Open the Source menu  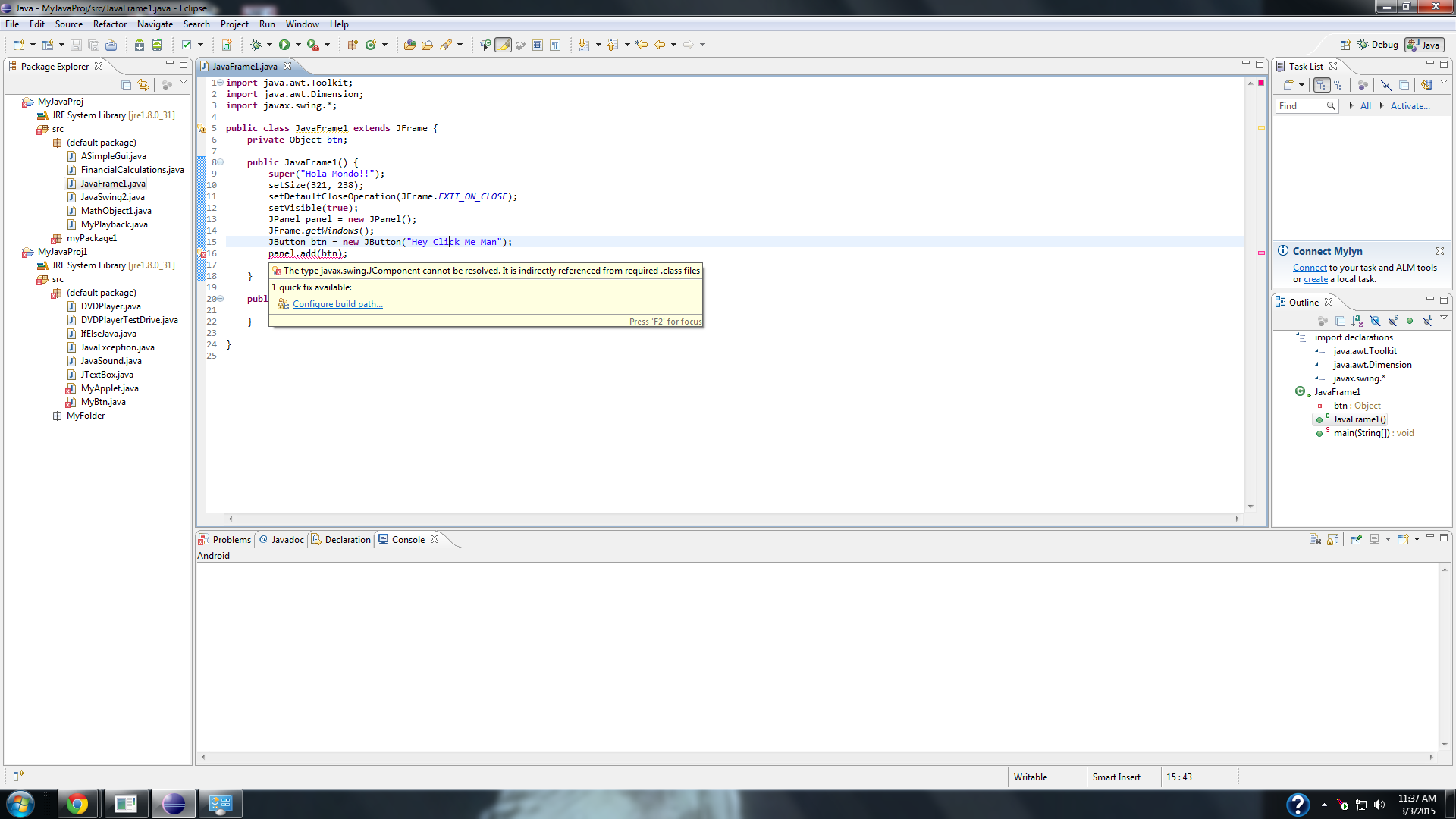[x=68, y=24]
